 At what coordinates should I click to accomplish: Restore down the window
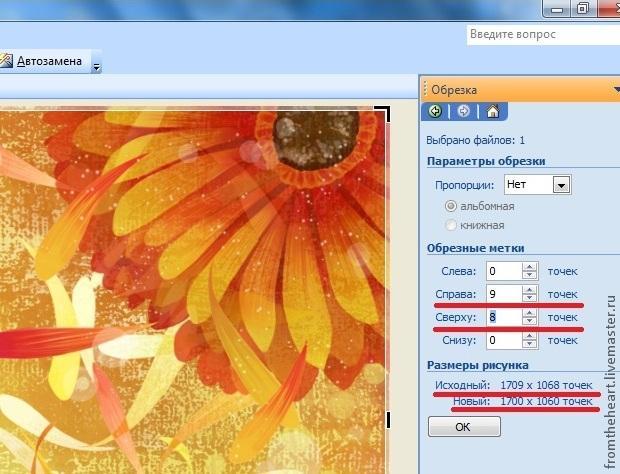582,8
